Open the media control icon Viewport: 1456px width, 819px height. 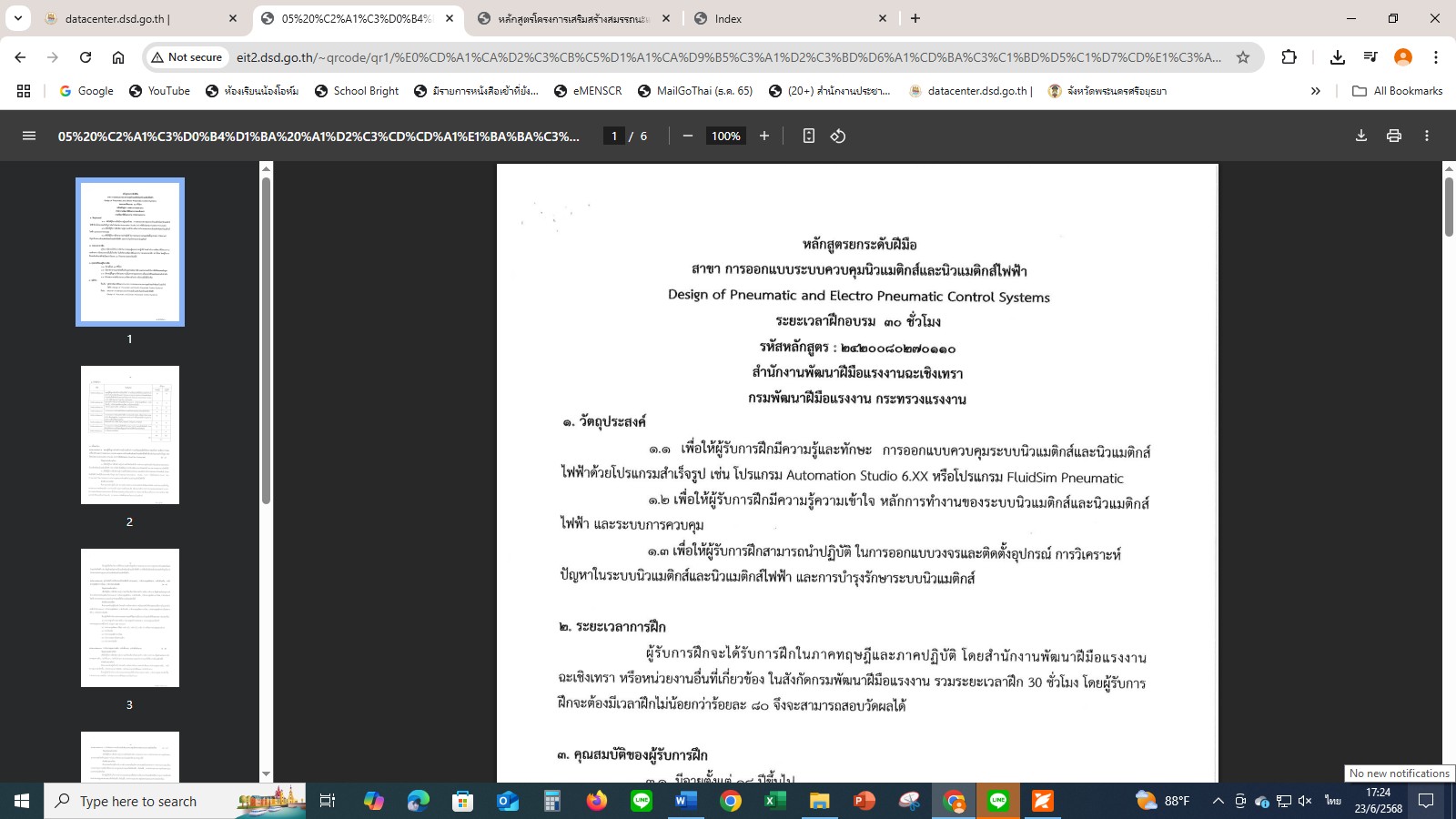(x=1370, y=57)
